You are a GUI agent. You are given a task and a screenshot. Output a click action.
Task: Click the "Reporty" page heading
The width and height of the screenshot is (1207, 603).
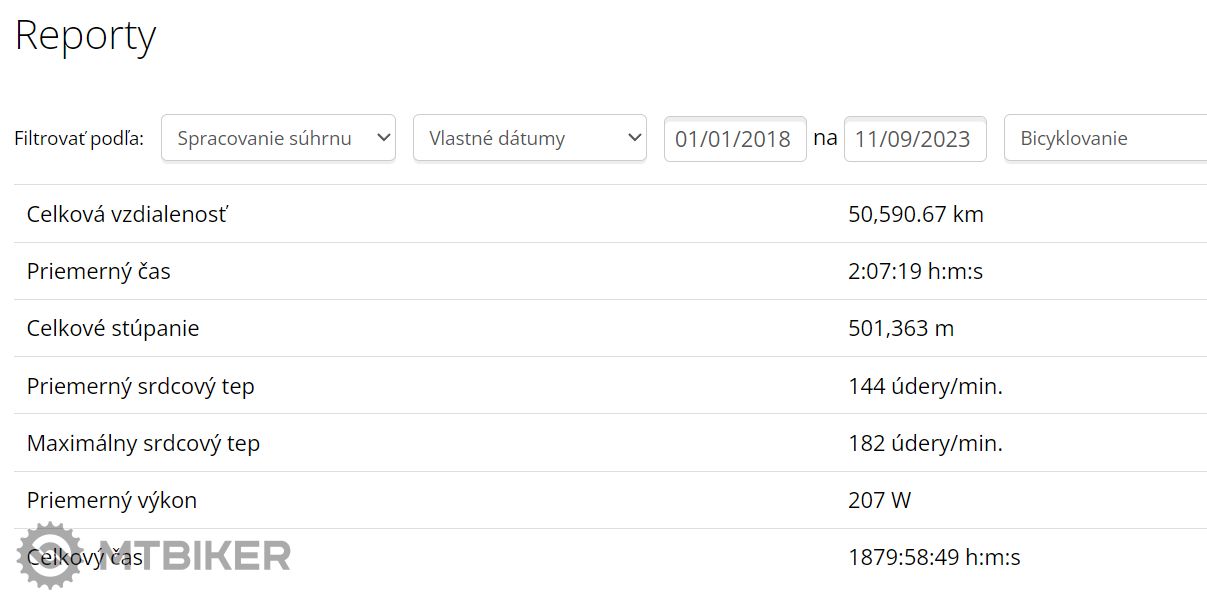pyautogui.click(x=85, y=36)
